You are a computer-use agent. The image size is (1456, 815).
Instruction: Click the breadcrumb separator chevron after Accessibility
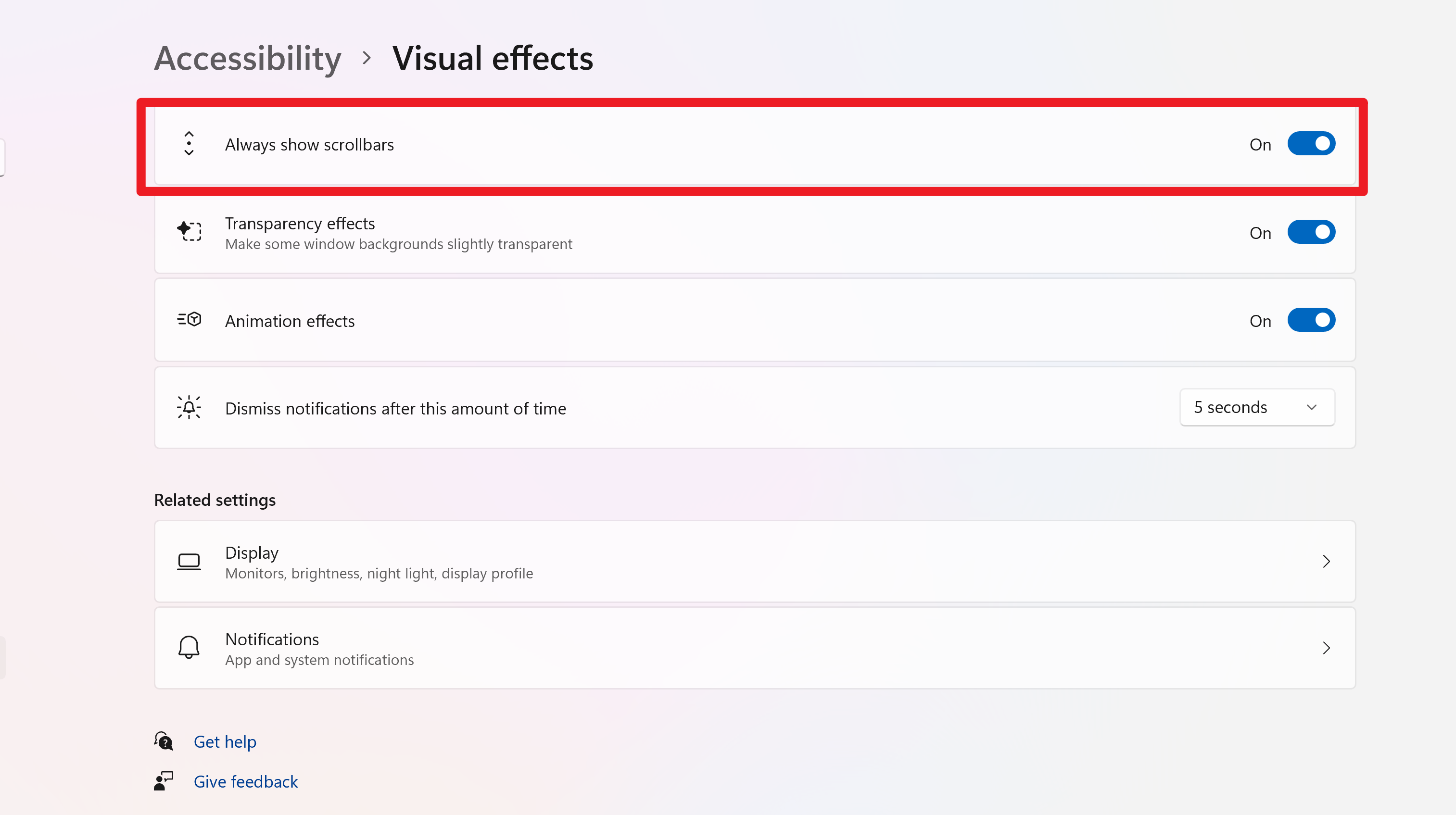click(367, 58)
